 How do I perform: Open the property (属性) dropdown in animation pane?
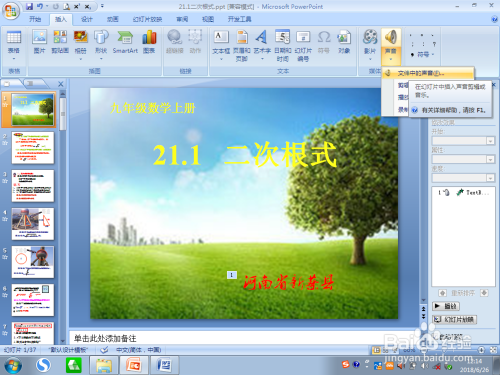coord(490,160)
